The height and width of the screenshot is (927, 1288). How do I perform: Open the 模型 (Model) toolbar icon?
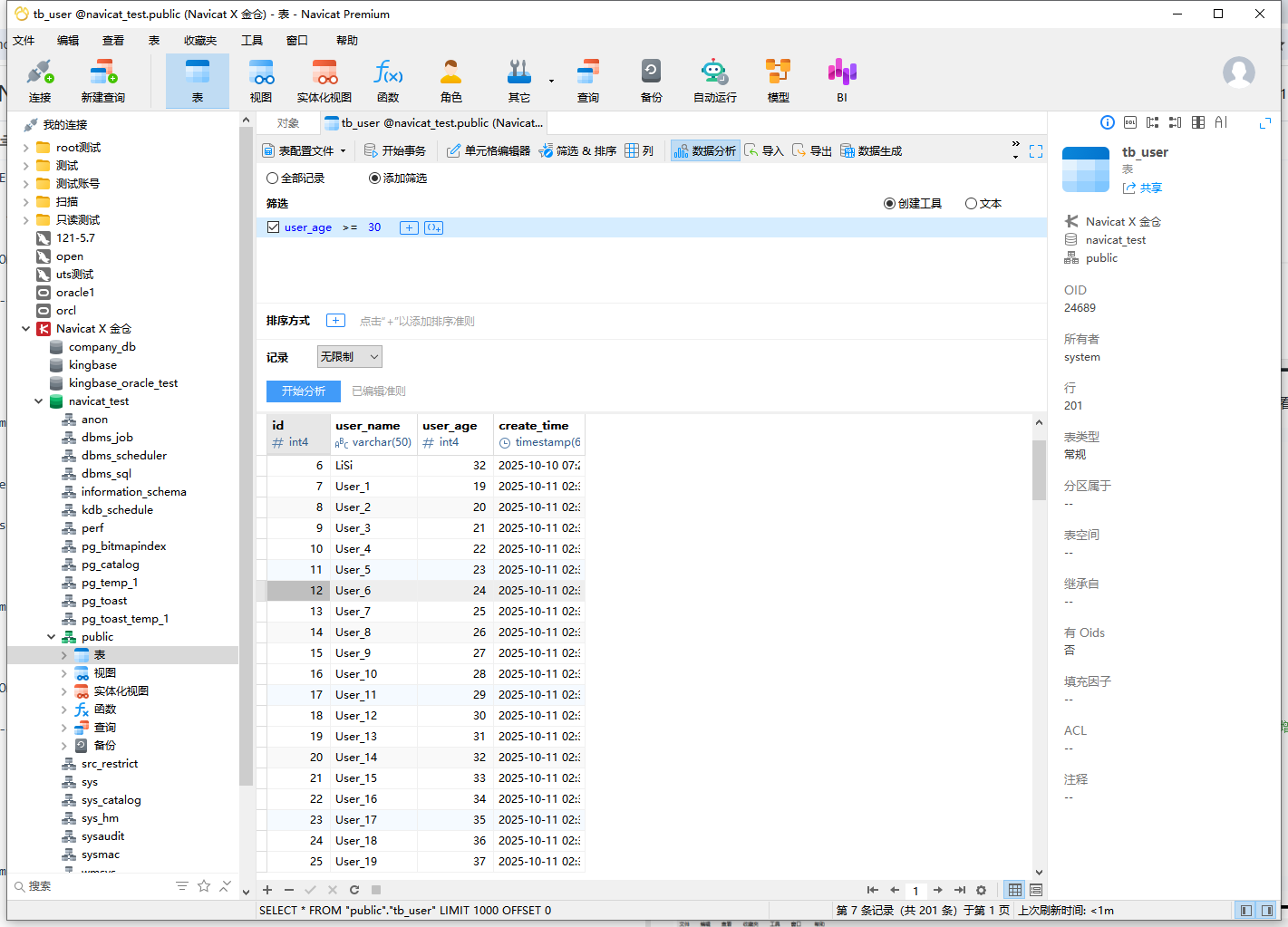(779, 82)
